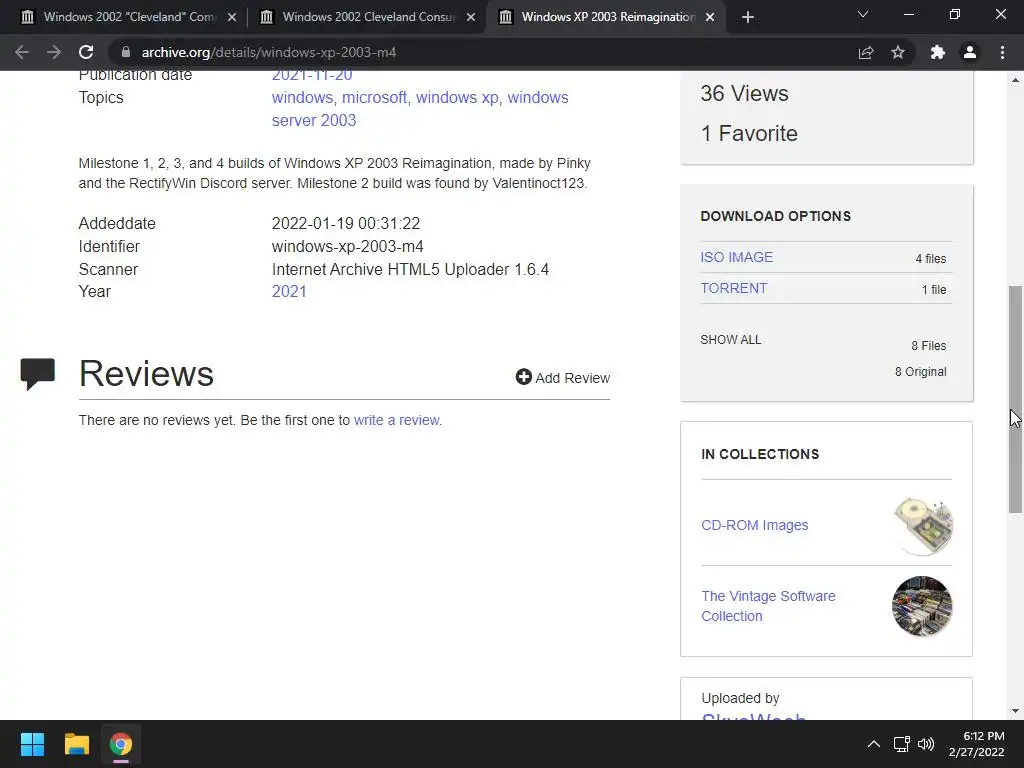This screenshot has height=768, width=1024.
Task: Open The Vintage Software Collection link
Action: 768,606
